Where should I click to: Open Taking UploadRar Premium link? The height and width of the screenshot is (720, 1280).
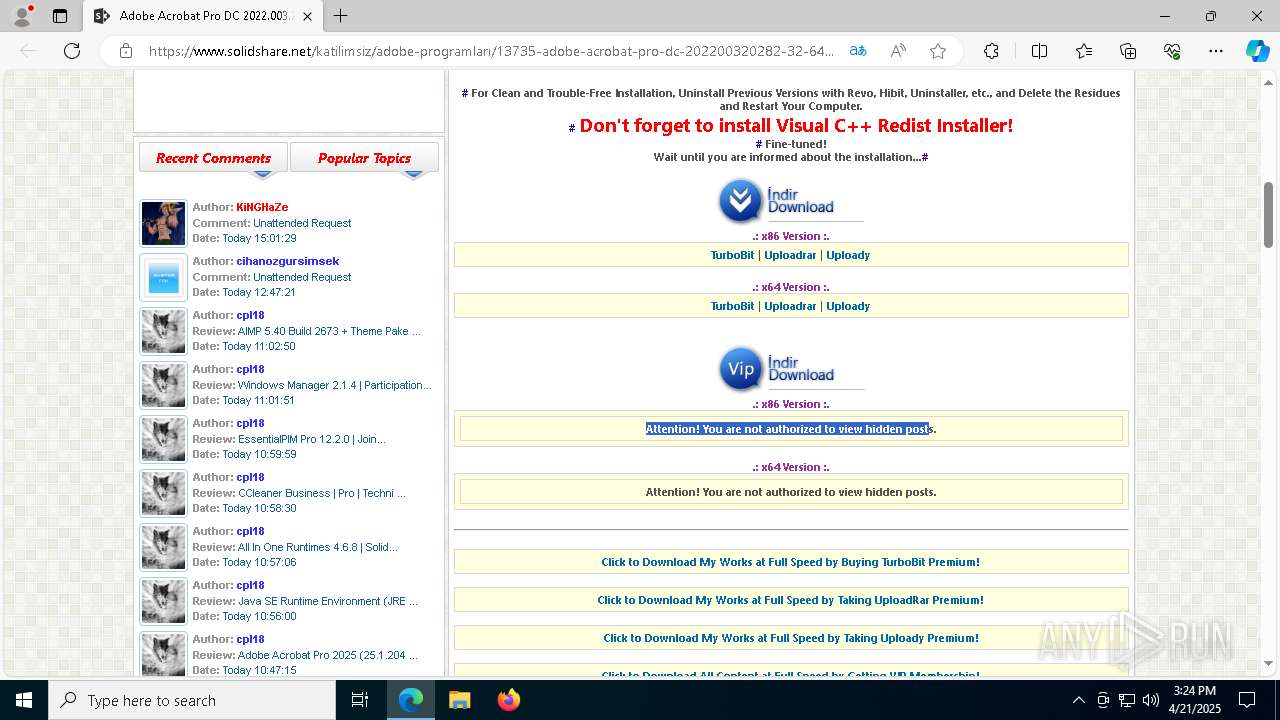click(x=790, y=600)
